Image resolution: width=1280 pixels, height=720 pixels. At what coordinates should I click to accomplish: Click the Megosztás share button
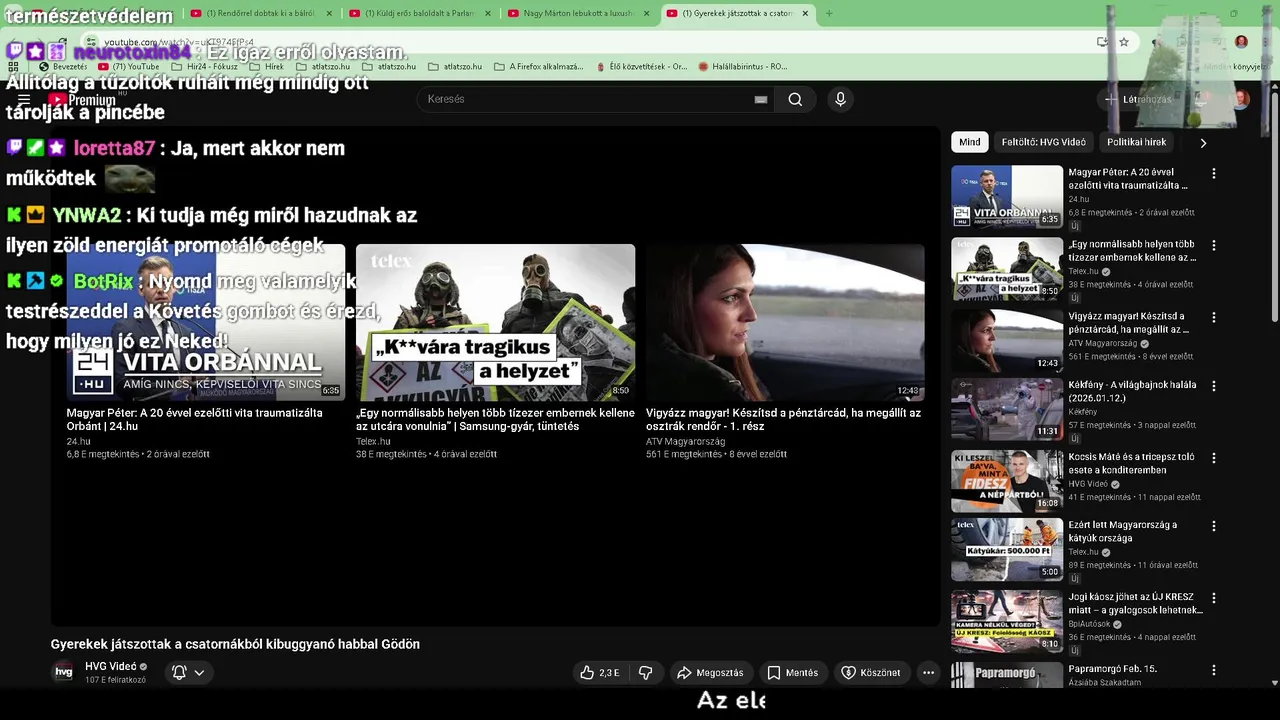point(710,673)
